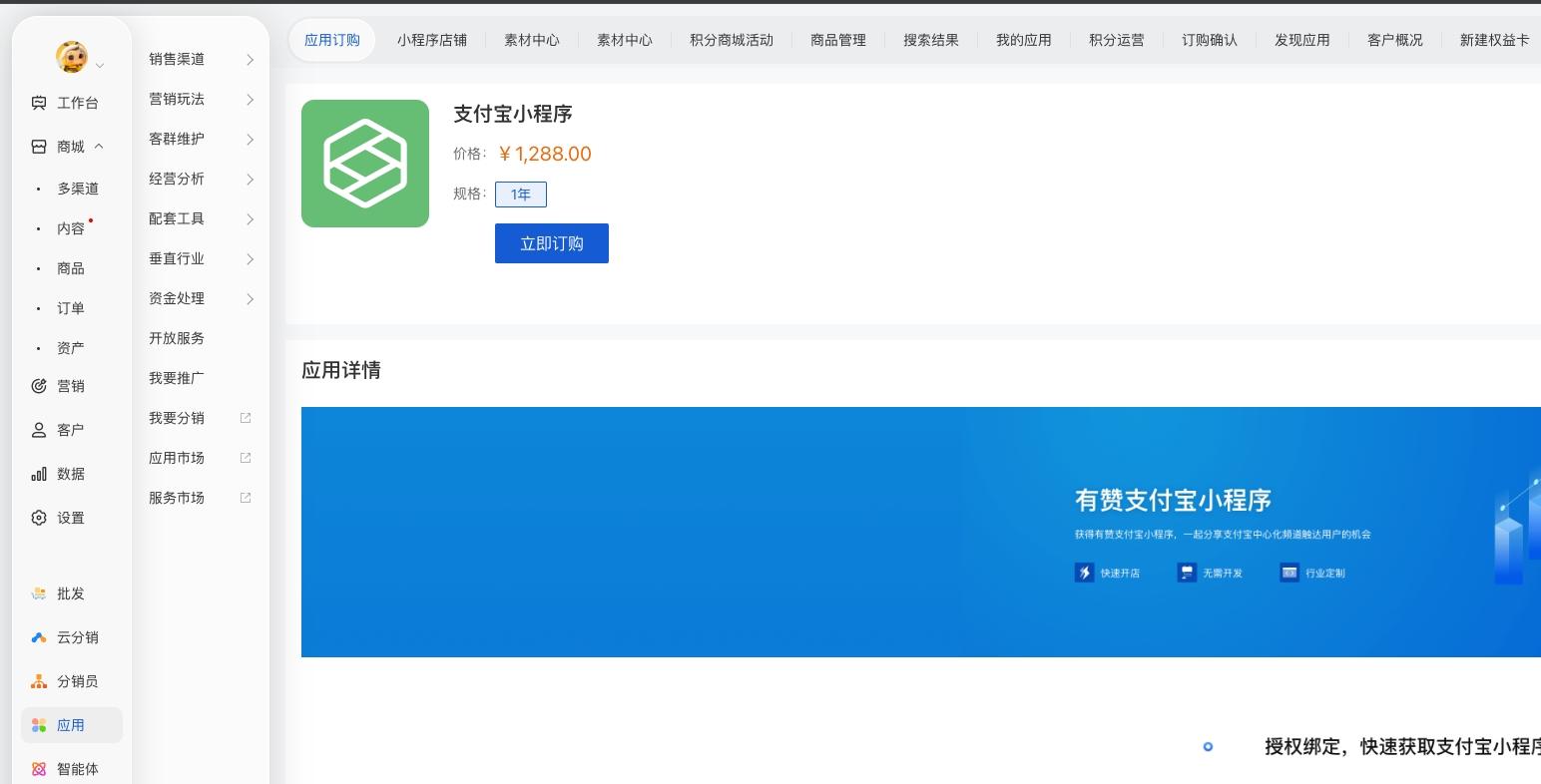Expand the 客群维护 submenu

click(x=250, y=140)
